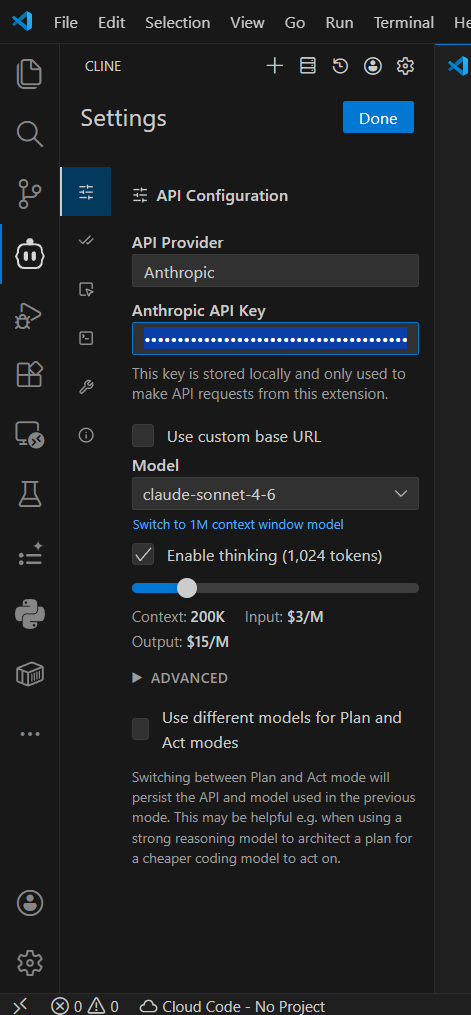Click the thinking tokens slider handle
Viewport: 471px width, 1015px height.
point(187,588)
